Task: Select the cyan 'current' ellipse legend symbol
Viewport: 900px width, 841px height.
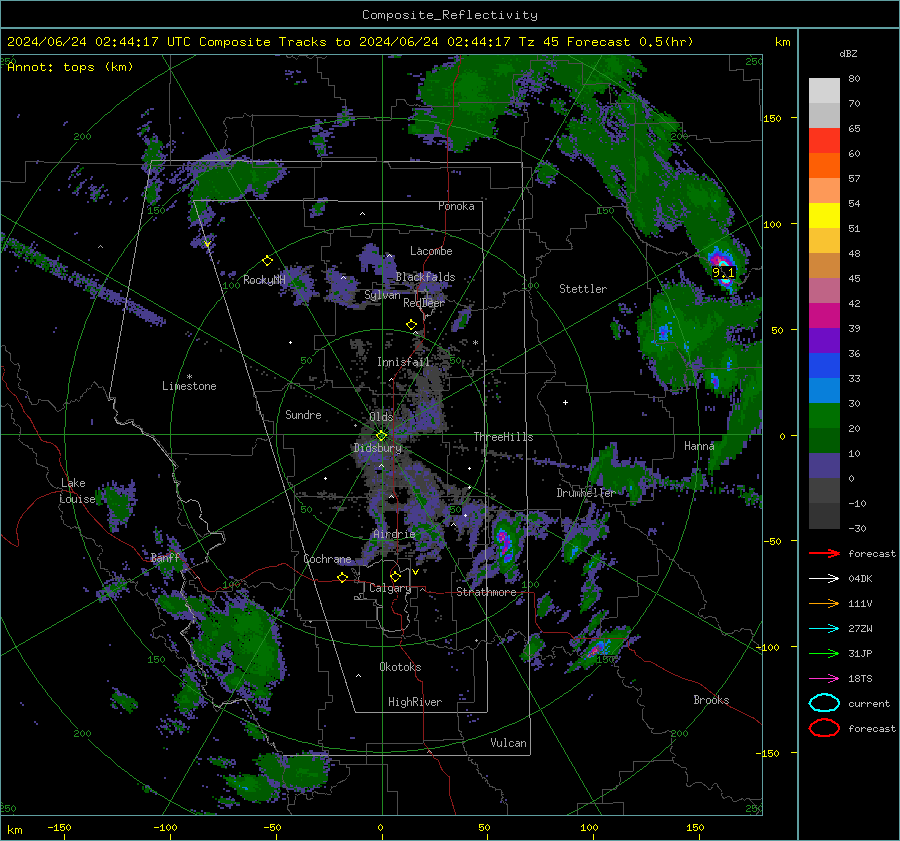Action: coord(824,703)
